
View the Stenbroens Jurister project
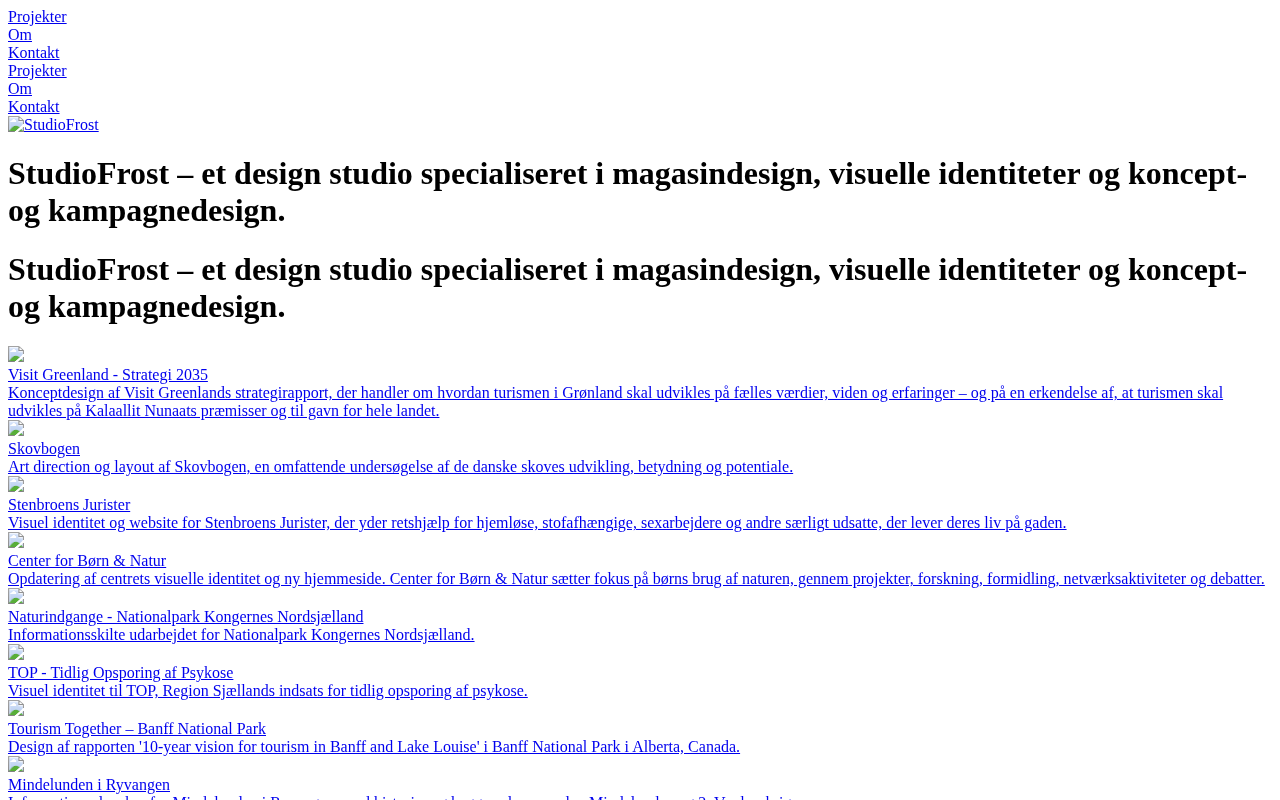(69, 505)
